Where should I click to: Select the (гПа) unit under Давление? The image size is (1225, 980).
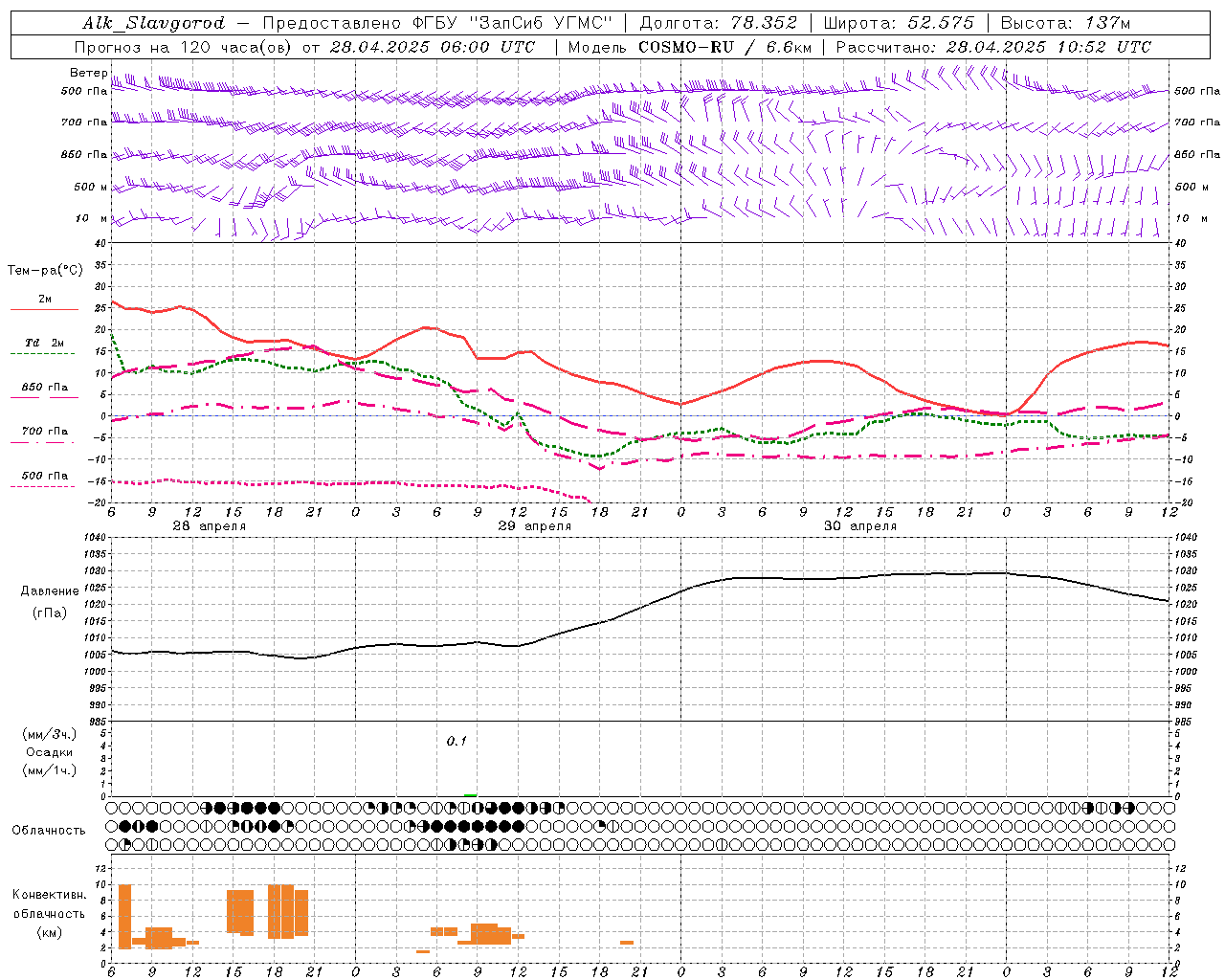pos(50,613)
